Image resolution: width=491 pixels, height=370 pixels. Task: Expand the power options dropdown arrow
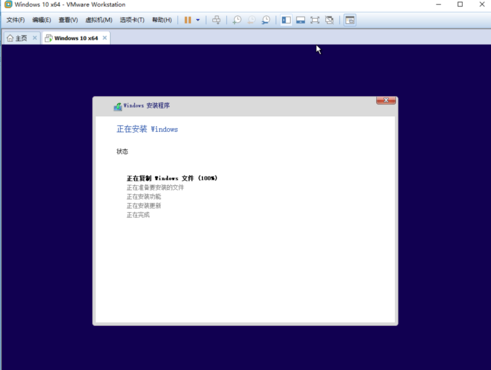click(x=198, y=20)
